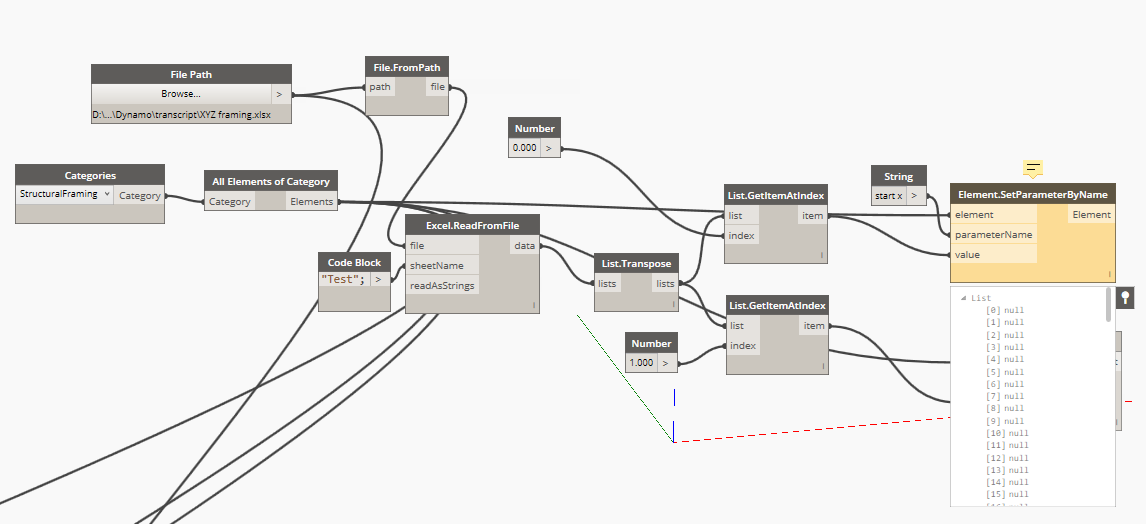
Task: Click the path input port on File.FromPath
Action: pos(379,87)
